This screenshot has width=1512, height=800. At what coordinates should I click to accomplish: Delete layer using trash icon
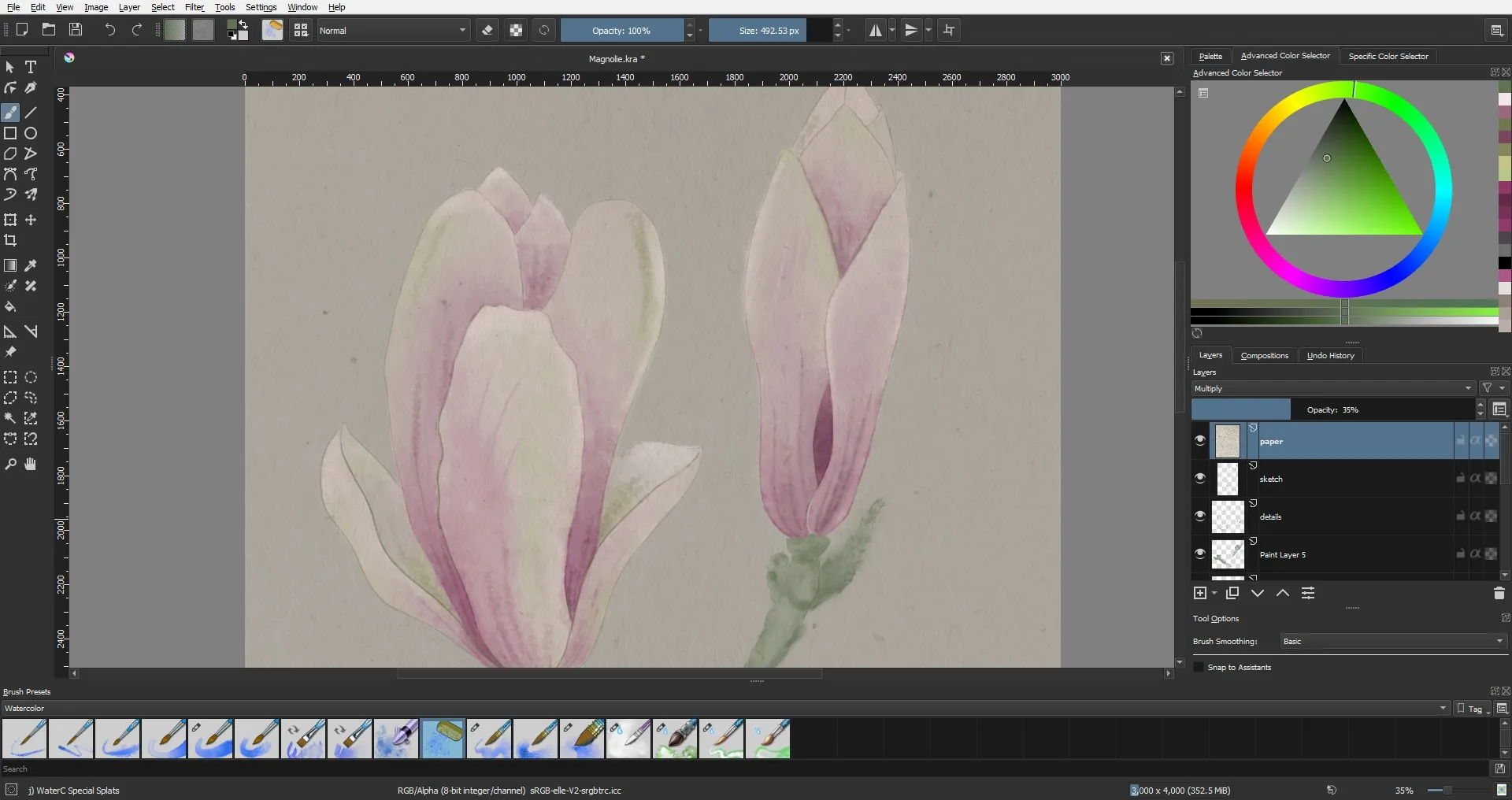[x=1499, y=594]
